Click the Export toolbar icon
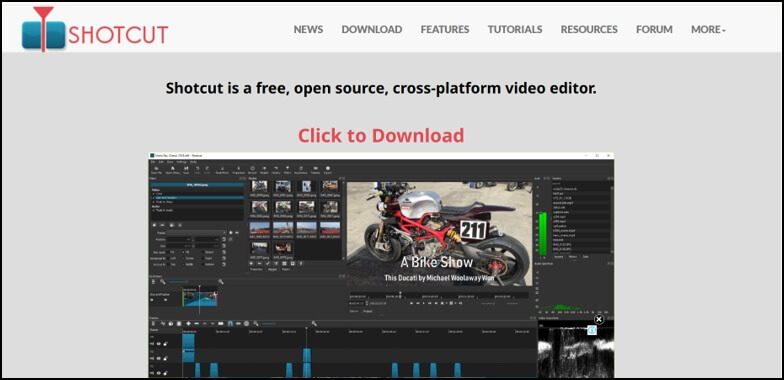Screen dimensions: 784x380 (x=328, y=168)
